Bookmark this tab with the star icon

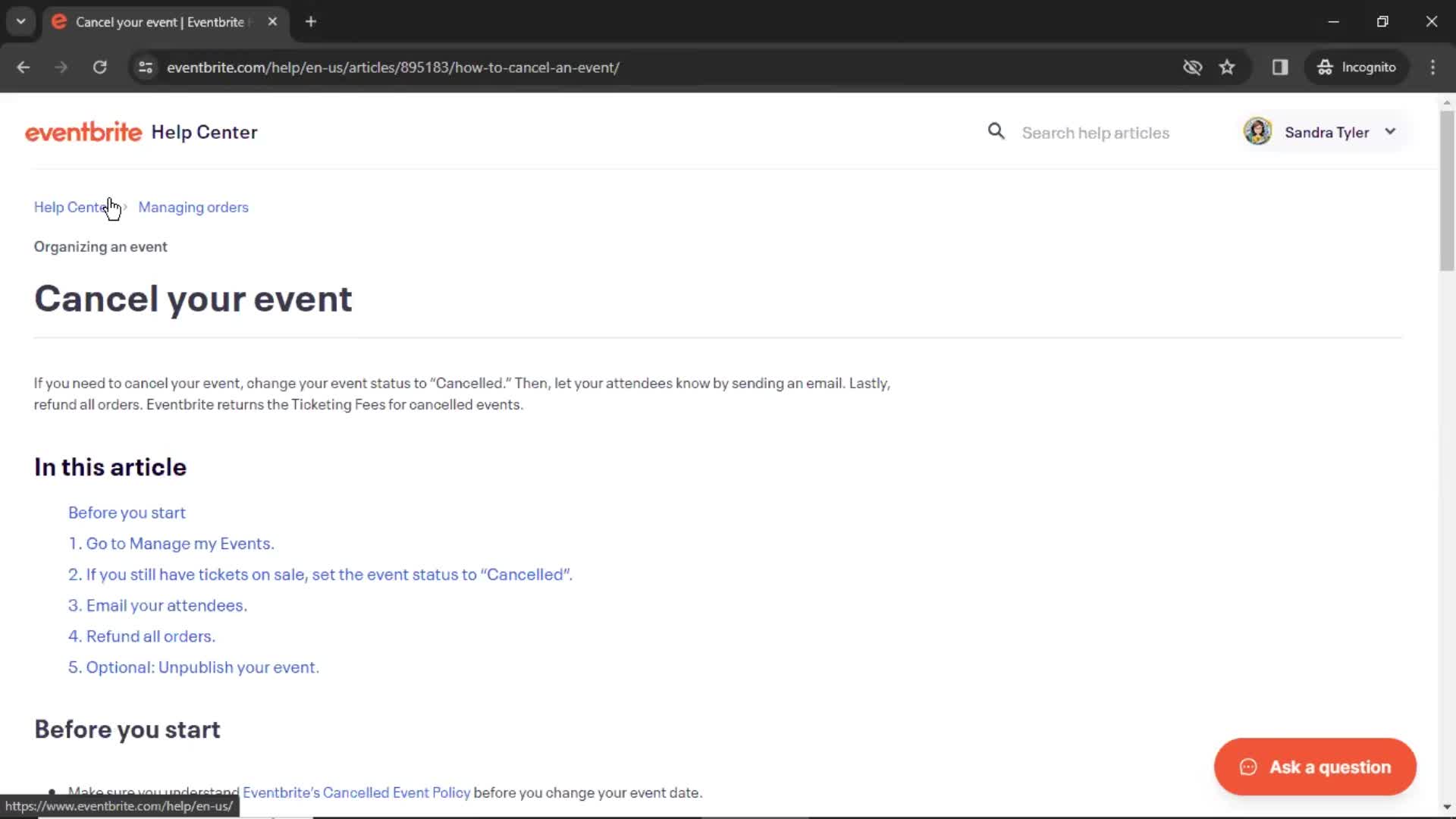pos(1227,67)
